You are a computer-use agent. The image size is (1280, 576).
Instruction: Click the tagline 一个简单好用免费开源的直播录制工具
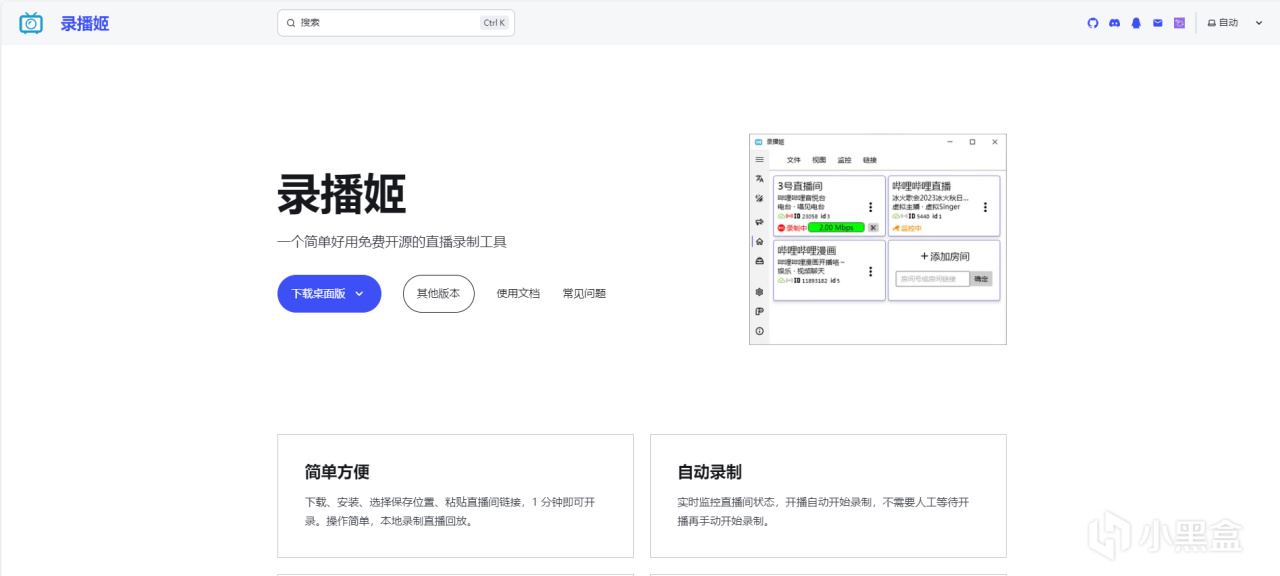[x=392, y=242]
